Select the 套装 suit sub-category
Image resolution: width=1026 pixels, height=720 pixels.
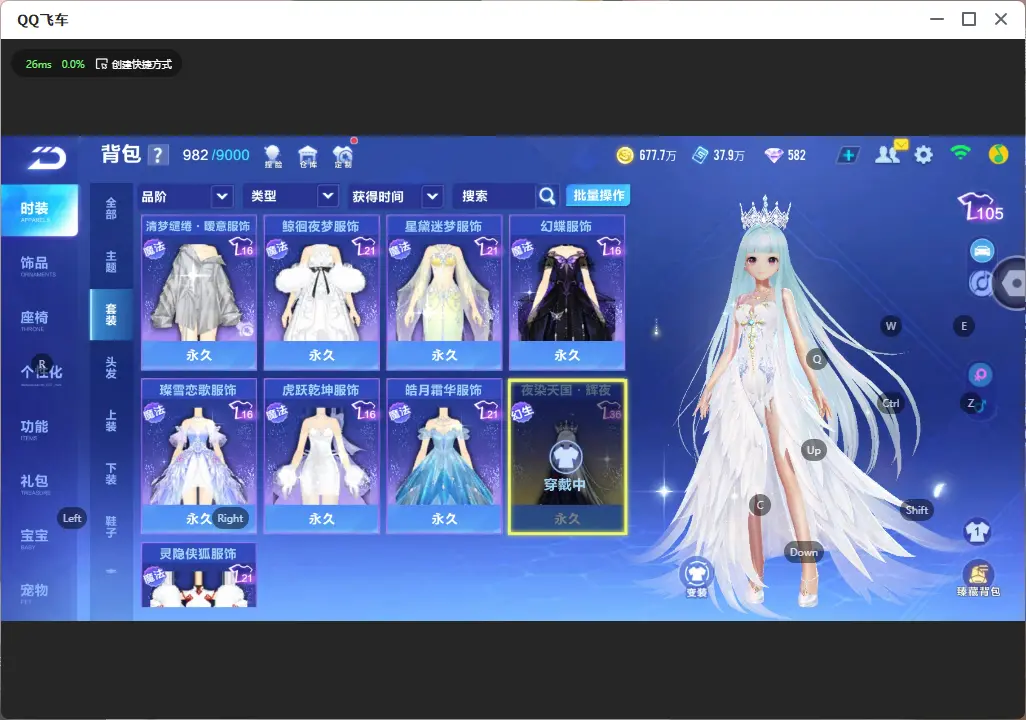pos(111,314)
